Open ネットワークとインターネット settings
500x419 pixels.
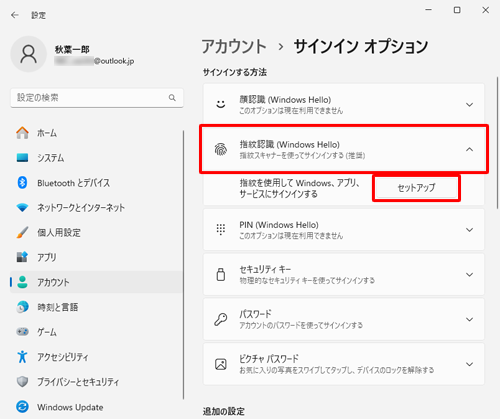pos(97,208)
